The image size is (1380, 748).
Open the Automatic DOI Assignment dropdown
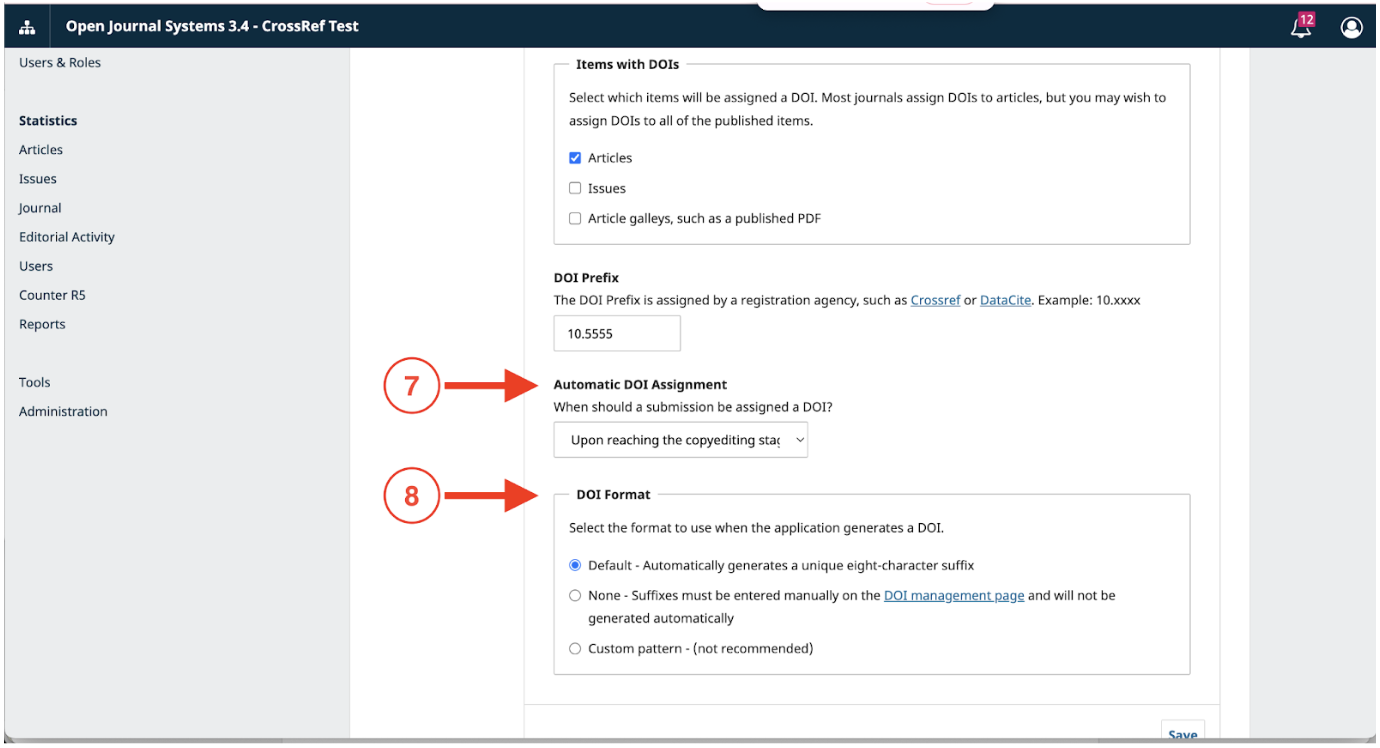(680, 440)
